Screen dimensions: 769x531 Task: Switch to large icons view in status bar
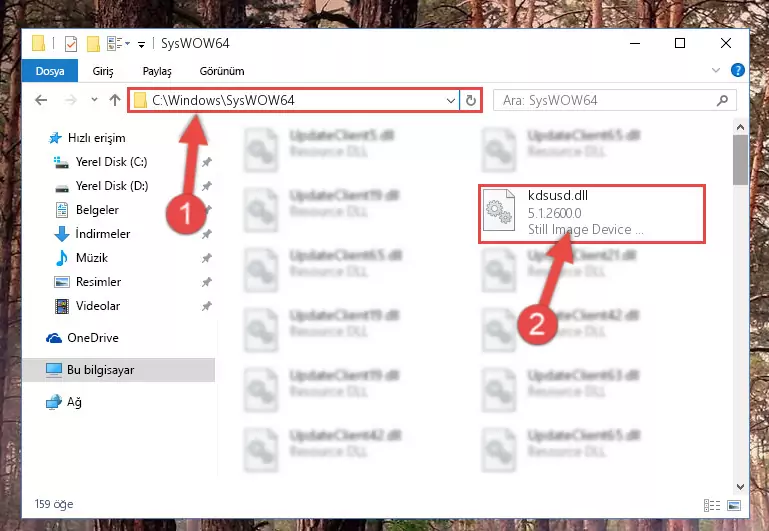pyautogui.click(x=734, y=505)
